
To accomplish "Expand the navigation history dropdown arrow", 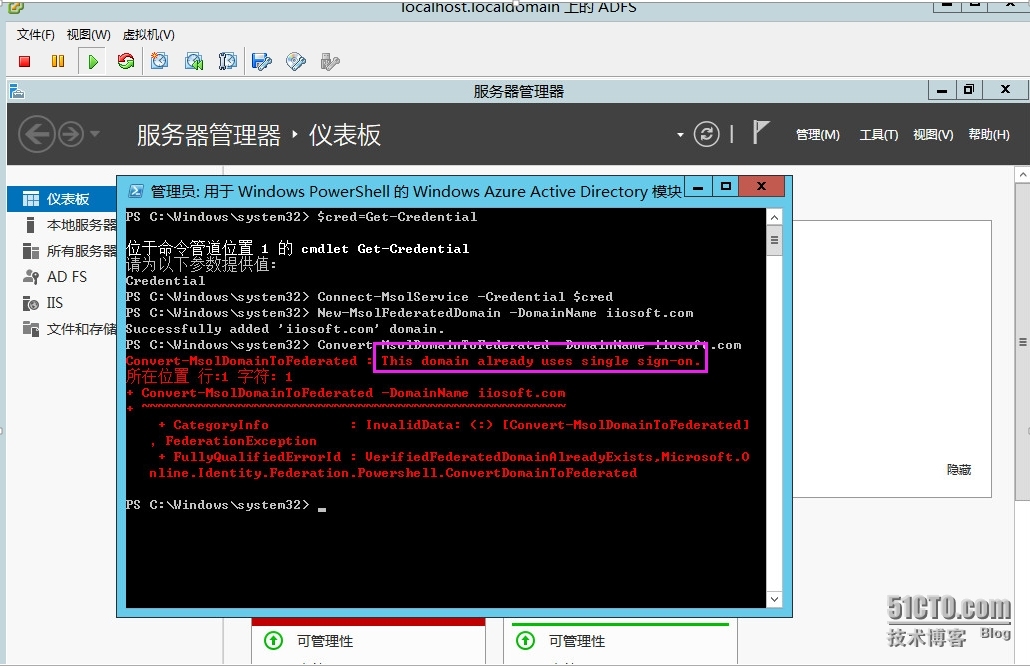I will (95, 134).
